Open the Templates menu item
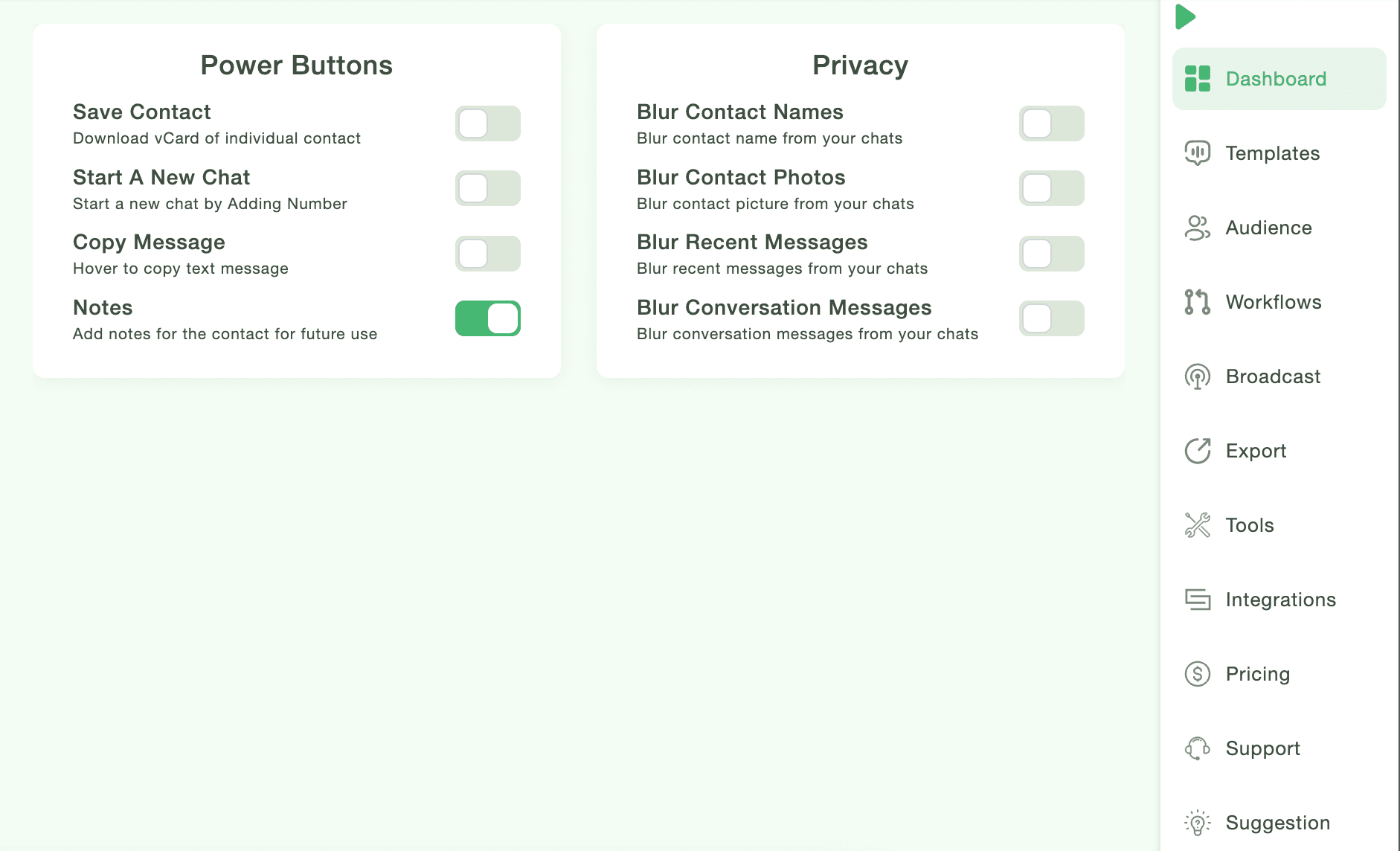 tap(1273, 153)
